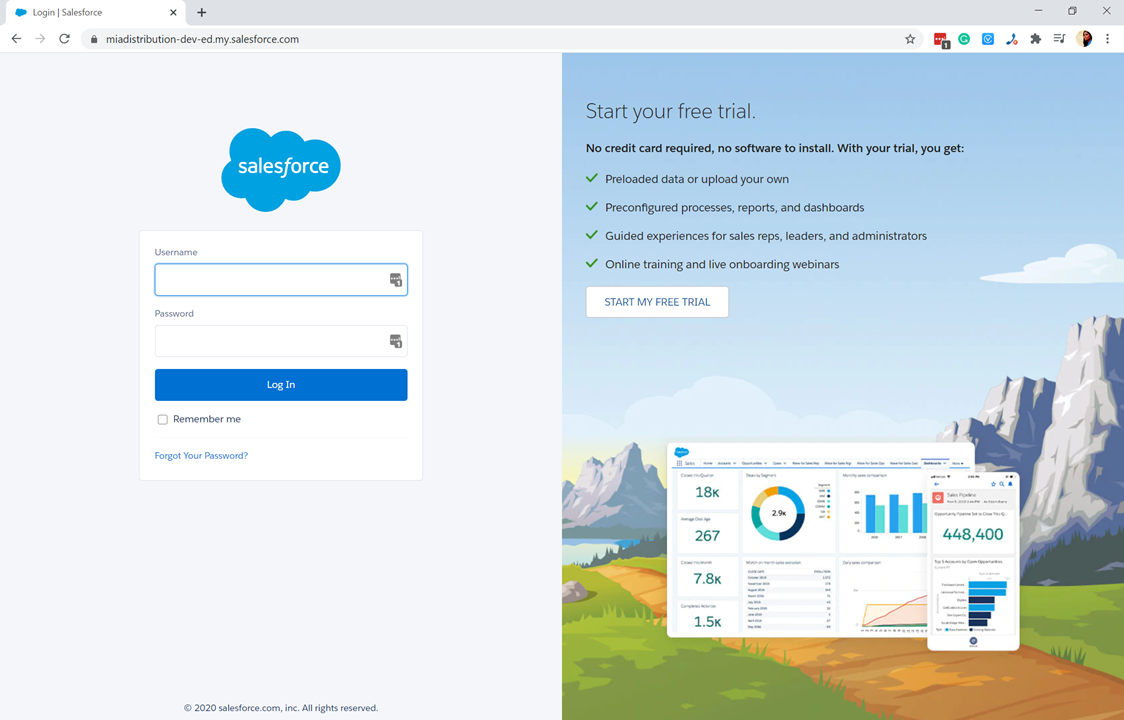Click the 'Remember me' label
The height and width of the screenshot is (720, 1124).
[x=206, y=419]
